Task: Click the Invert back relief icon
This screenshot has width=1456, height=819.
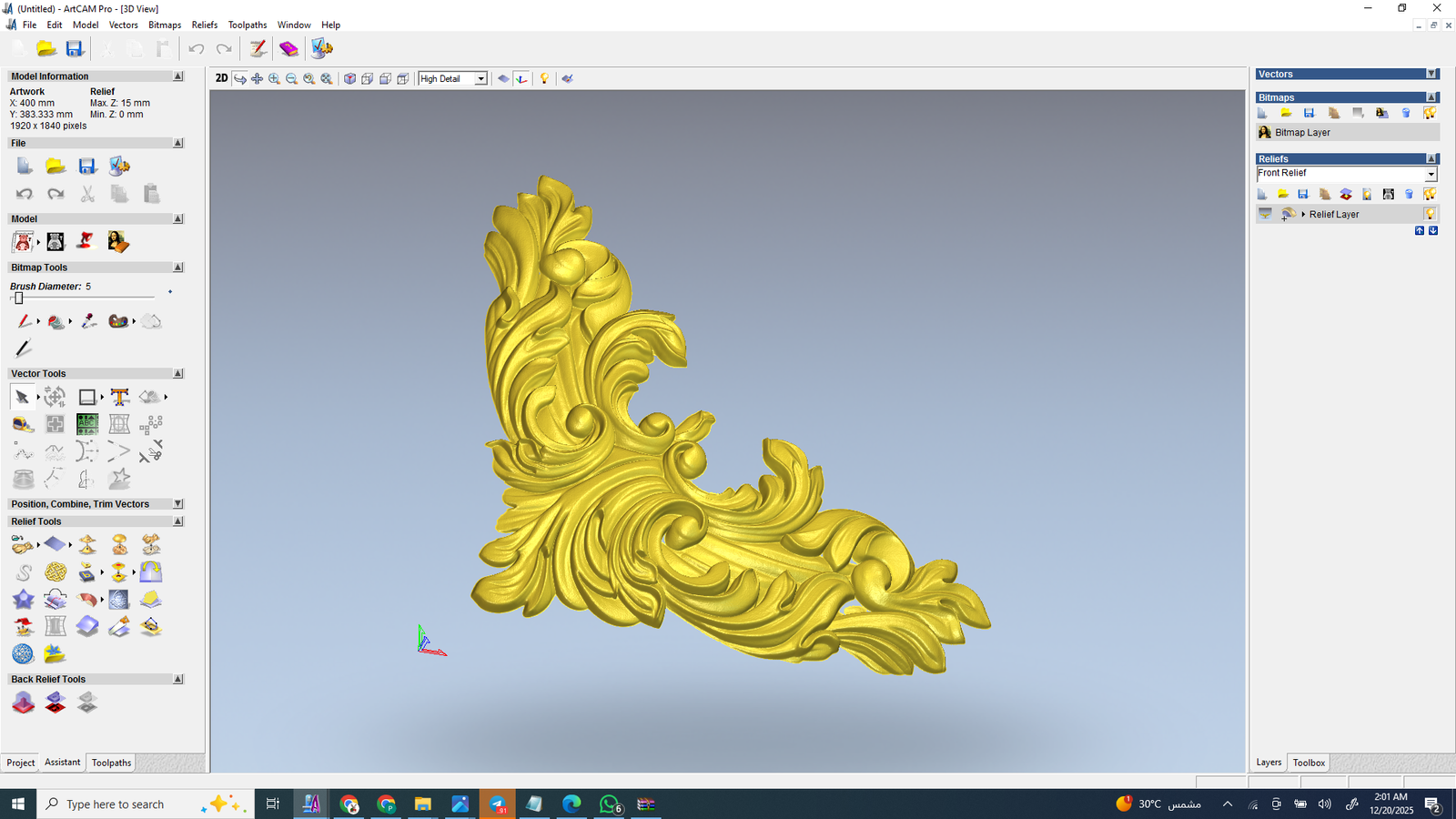Action: (56, 703)
